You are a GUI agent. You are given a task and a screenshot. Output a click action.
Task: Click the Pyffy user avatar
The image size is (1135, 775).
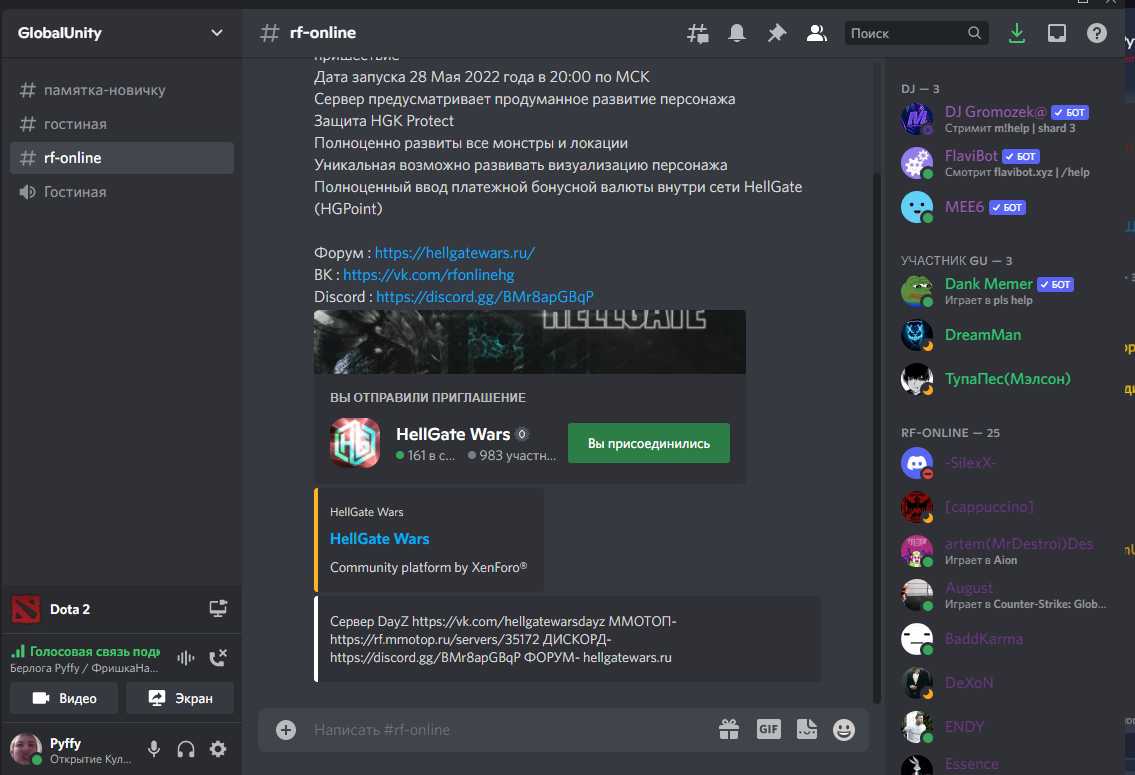25,749
